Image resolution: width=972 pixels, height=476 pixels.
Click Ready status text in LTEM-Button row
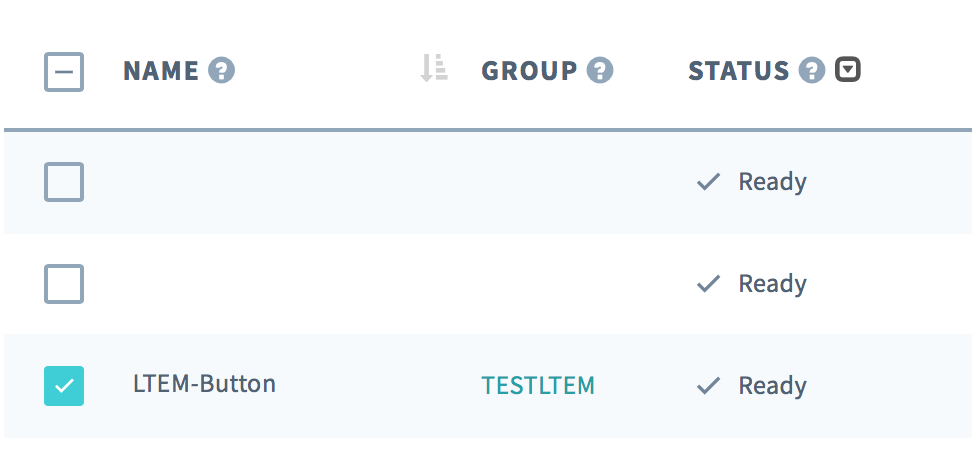pyautogui.click(x=772, y=386)
